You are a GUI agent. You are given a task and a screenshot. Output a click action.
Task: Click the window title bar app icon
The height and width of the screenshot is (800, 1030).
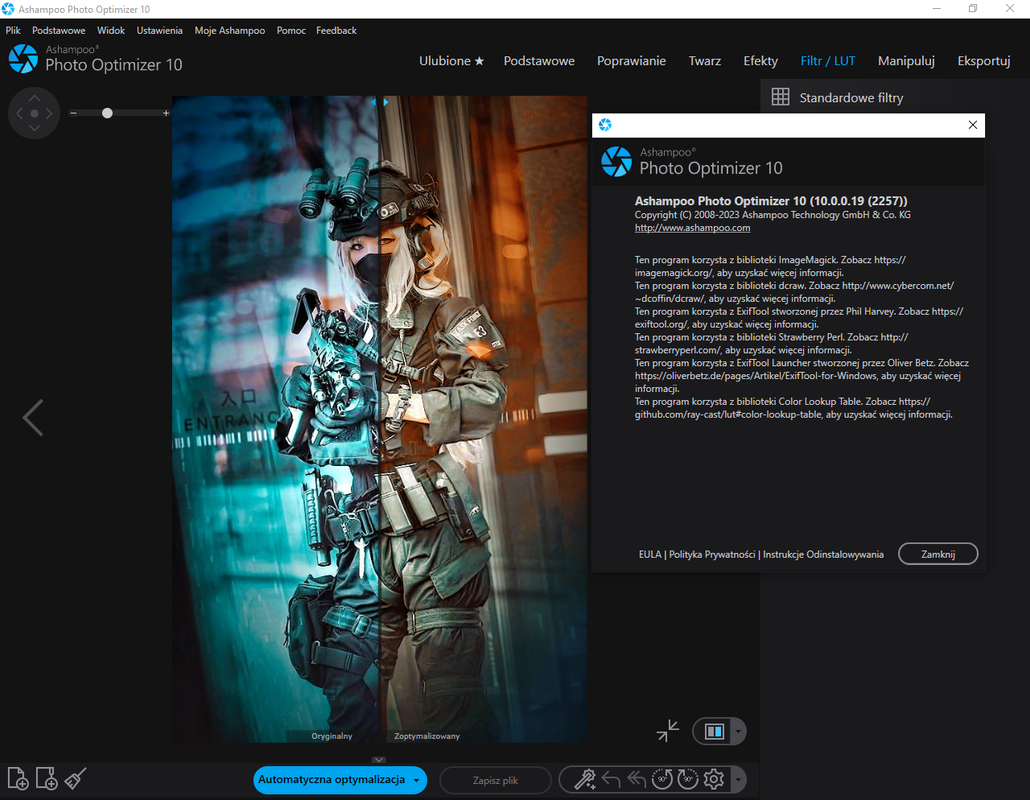tap(8, 9)
